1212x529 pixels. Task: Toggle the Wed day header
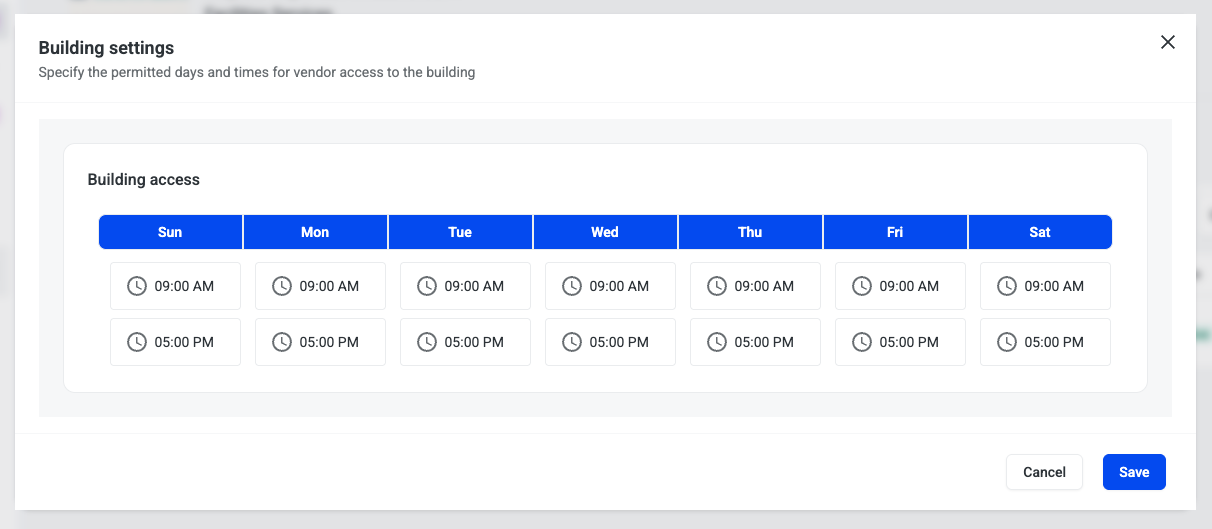point(605,232)
